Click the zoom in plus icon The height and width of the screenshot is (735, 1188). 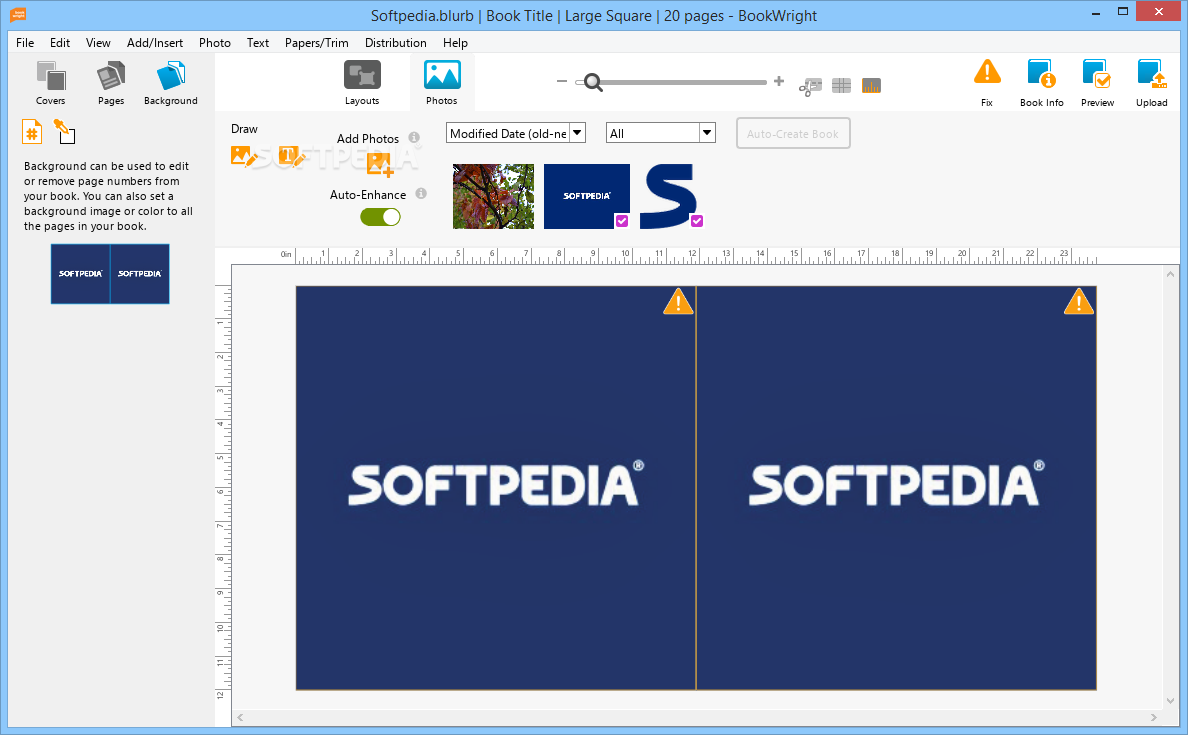point(779,81)
